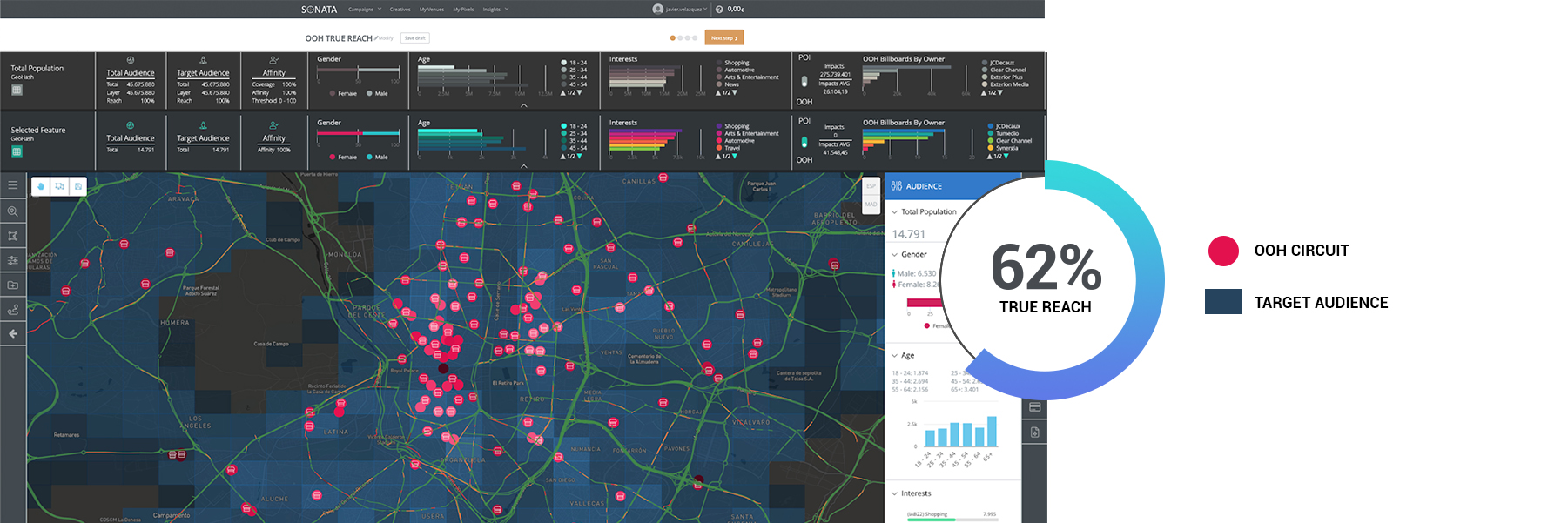Click the Gender bar slider in the Selected Feature row
The height and width of the screenshot is (523, 1568).
click(x=358, y=133)
